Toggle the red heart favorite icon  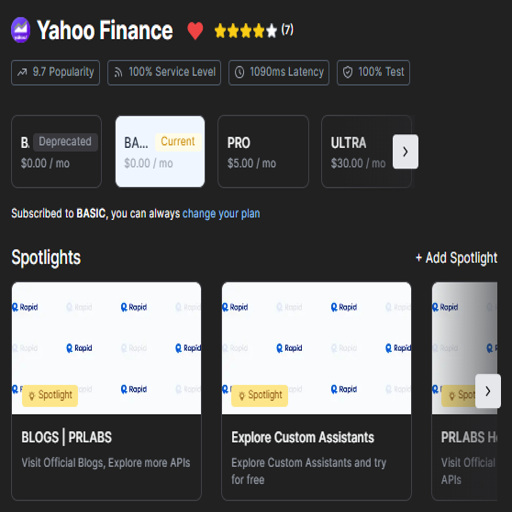195,31
